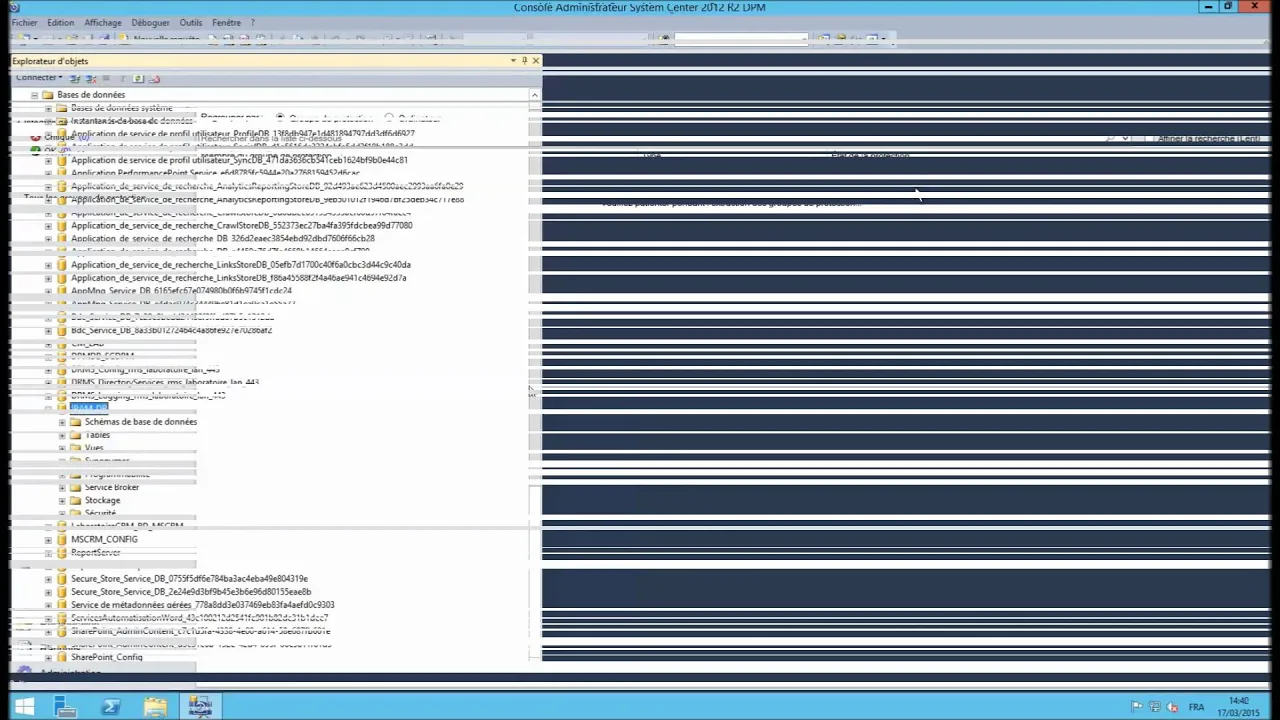Select the Bases de données folder

coord(91,95)
